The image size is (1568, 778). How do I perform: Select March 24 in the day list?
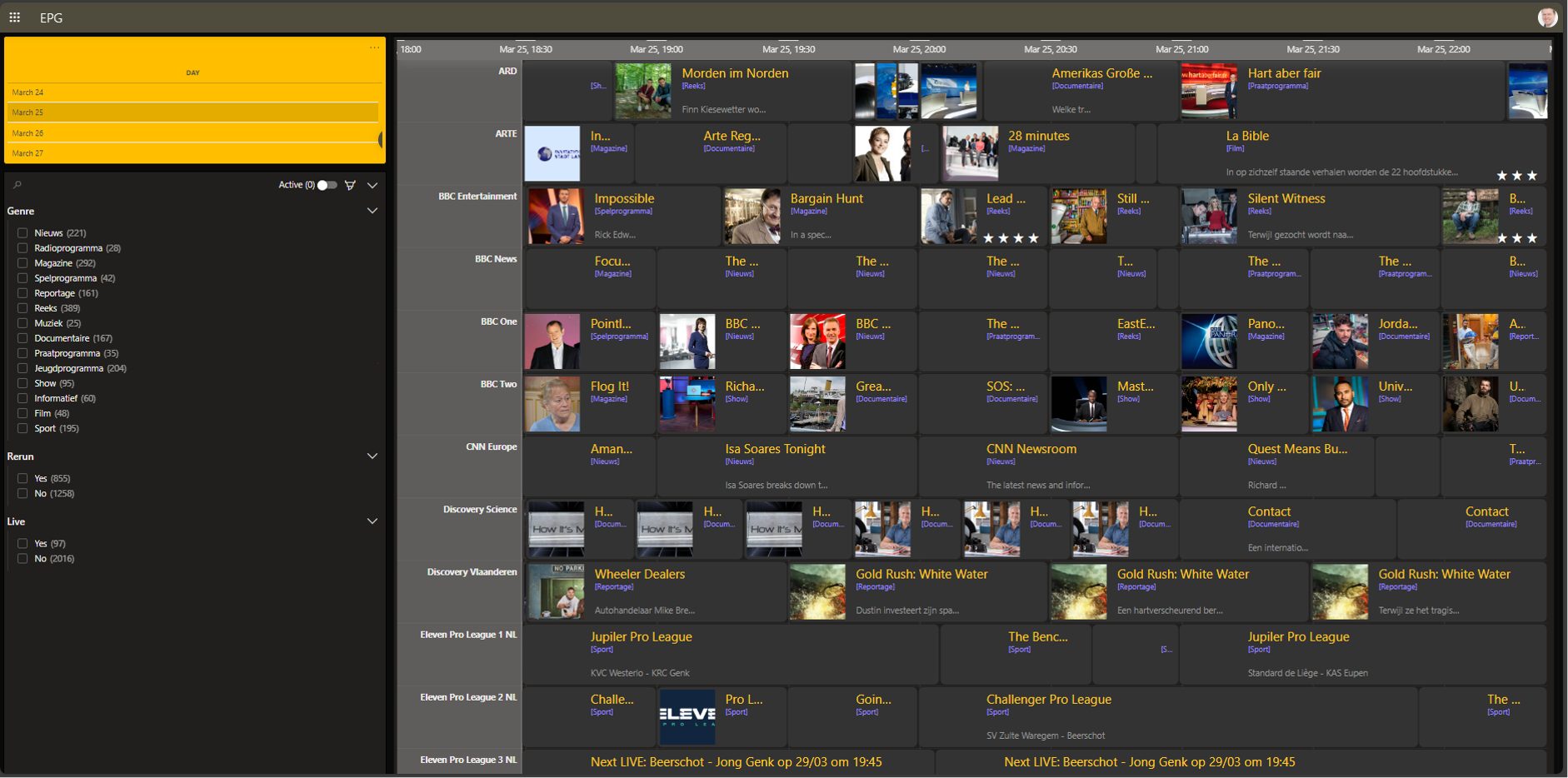point(192,92)
